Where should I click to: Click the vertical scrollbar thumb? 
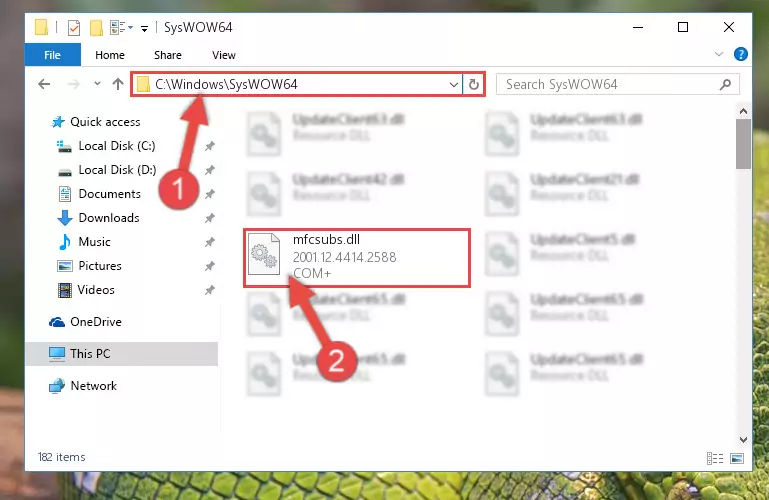[743, 144]
